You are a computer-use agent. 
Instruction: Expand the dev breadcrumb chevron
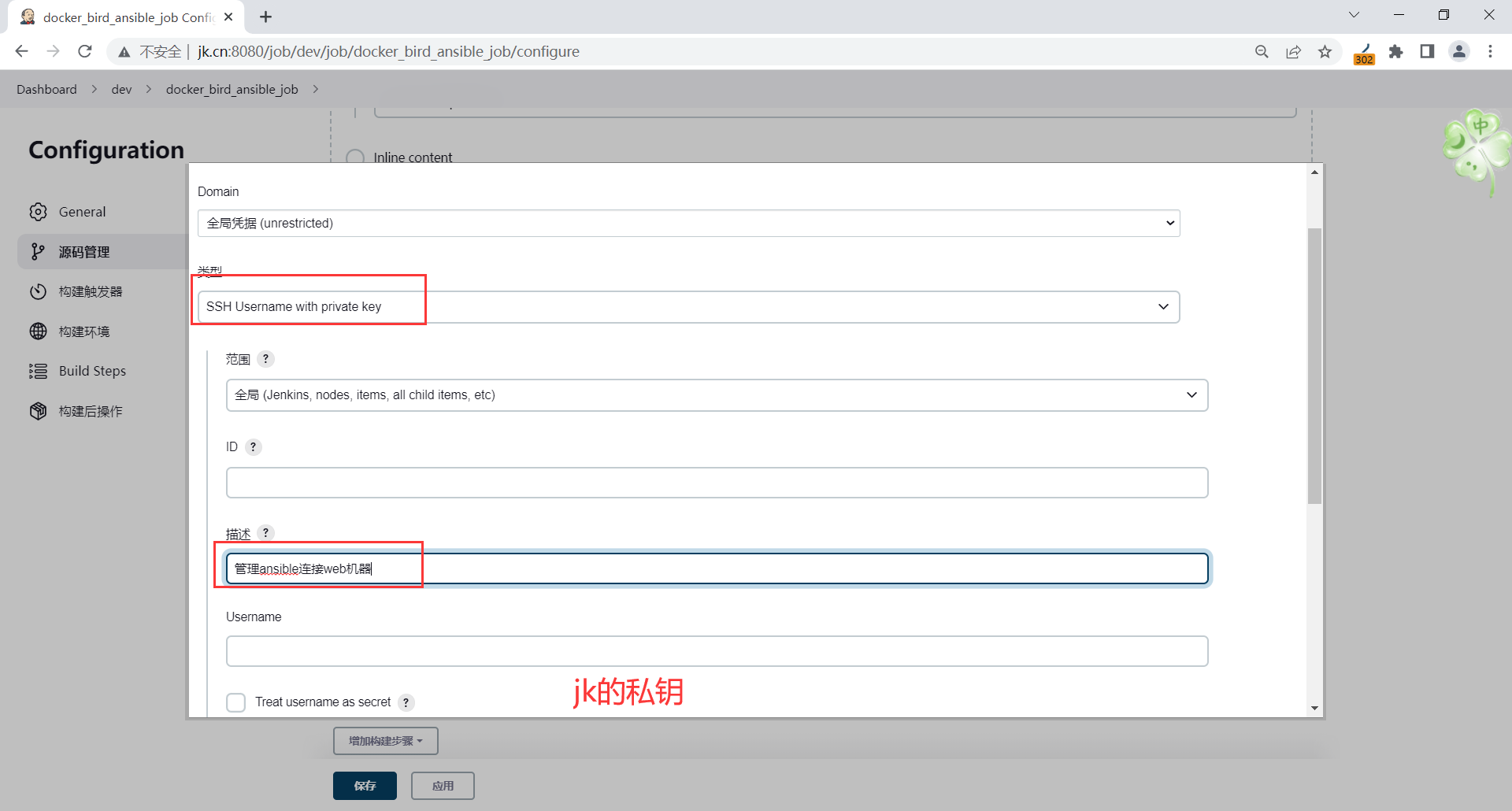[x=149, y=89]
